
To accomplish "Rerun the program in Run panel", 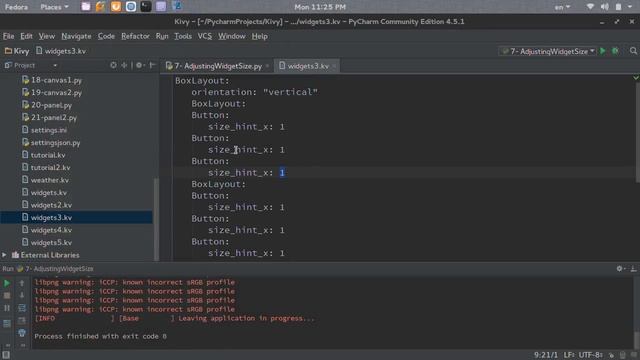I will pos(7,283).
